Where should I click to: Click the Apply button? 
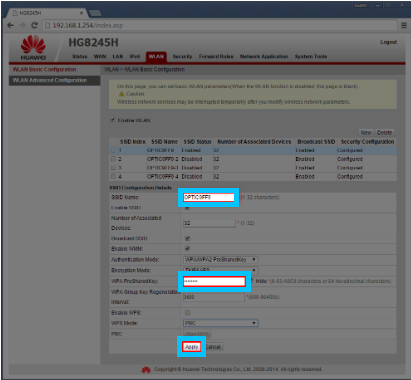pyautogui.click(x=192, y=347)
